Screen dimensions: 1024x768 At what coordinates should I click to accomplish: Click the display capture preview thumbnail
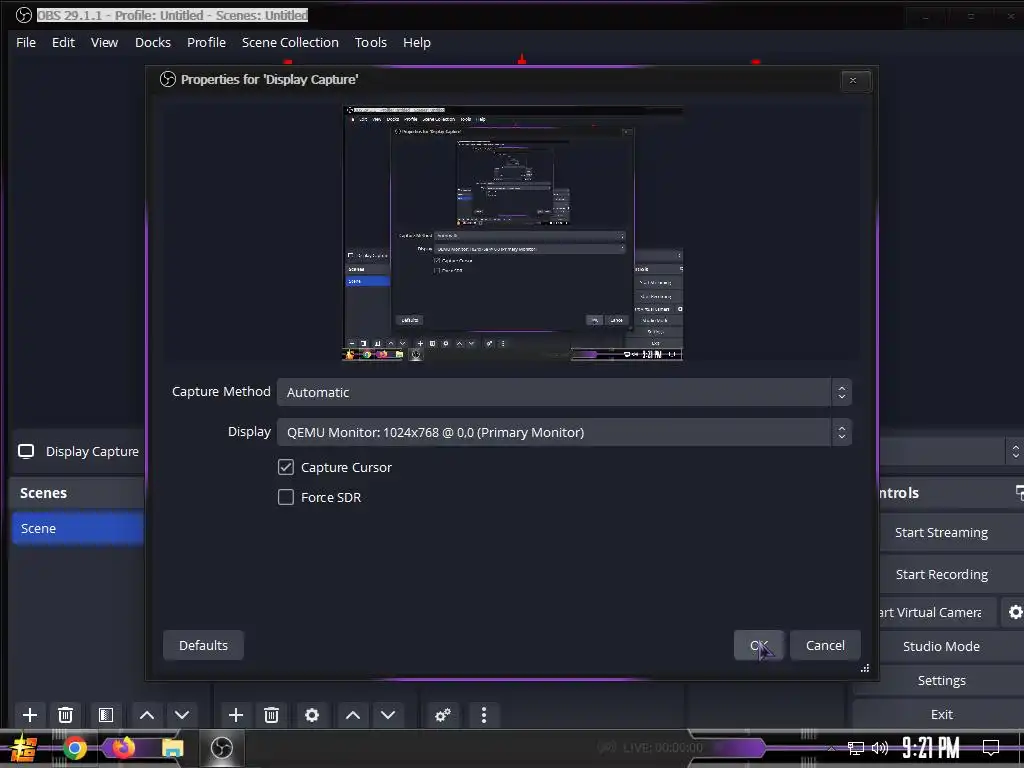coord(513,233)
